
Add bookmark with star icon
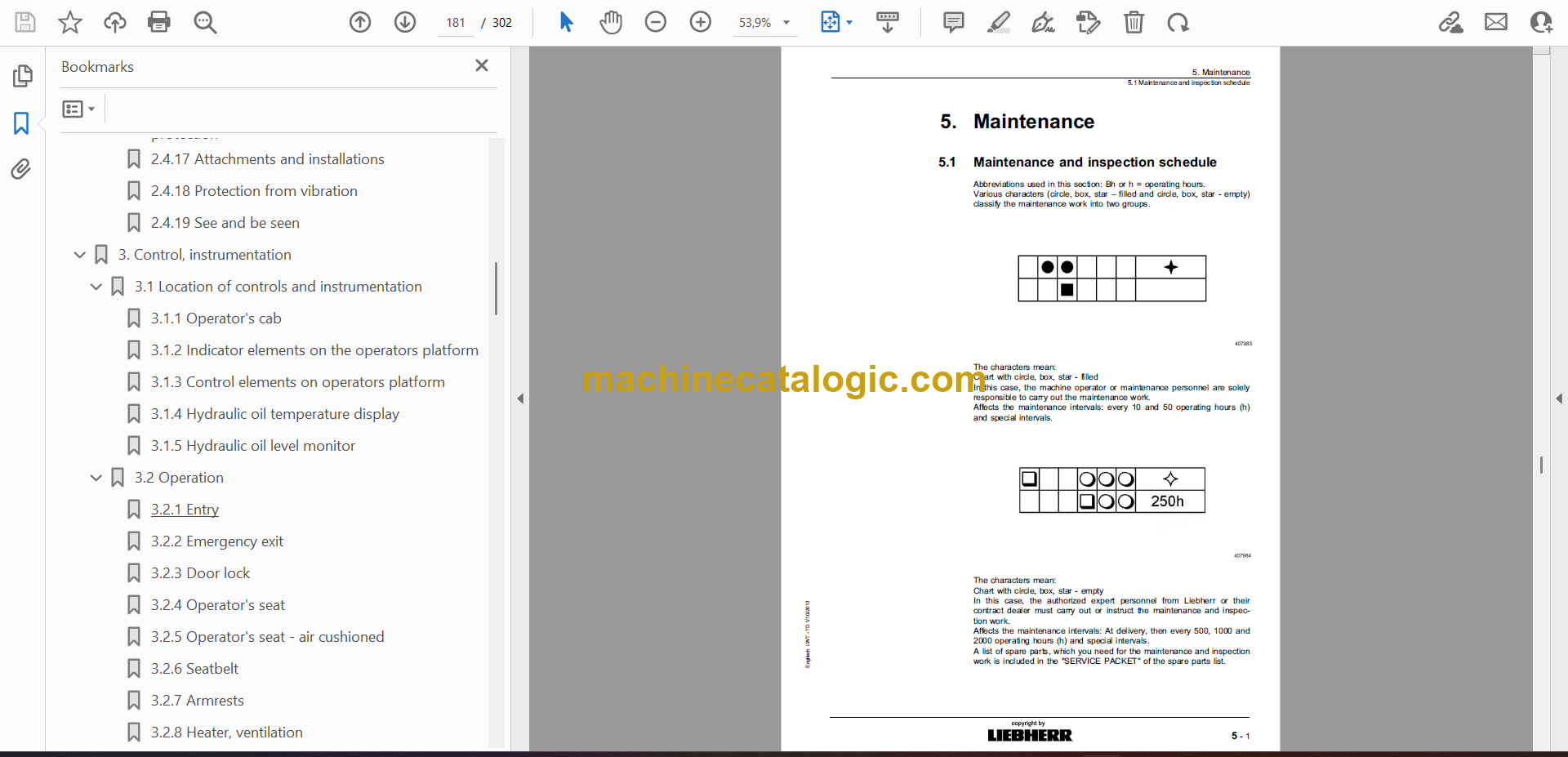pos(70,22)
